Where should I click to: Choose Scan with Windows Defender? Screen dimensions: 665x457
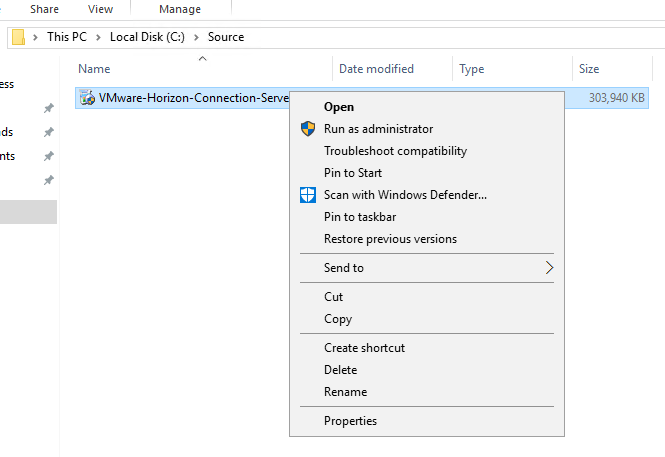pyautogui.click(x=427, y=195)
